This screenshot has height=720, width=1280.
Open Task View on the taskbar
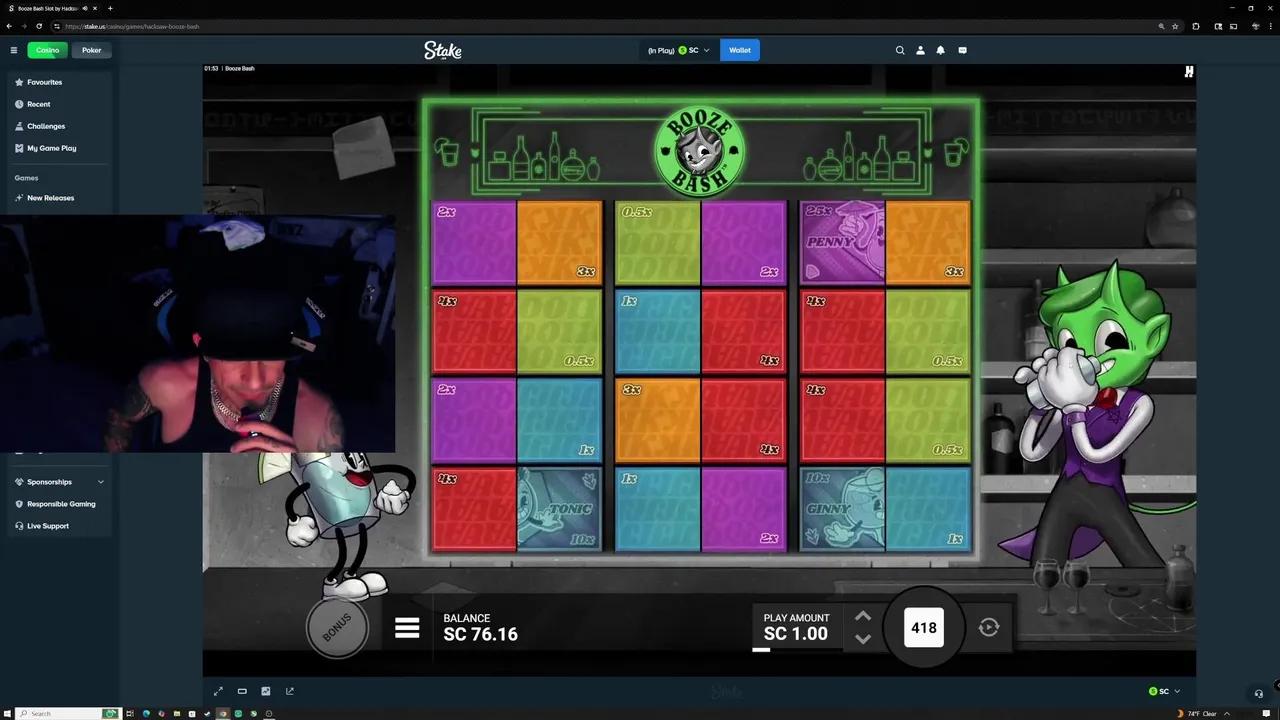(132, 713)
